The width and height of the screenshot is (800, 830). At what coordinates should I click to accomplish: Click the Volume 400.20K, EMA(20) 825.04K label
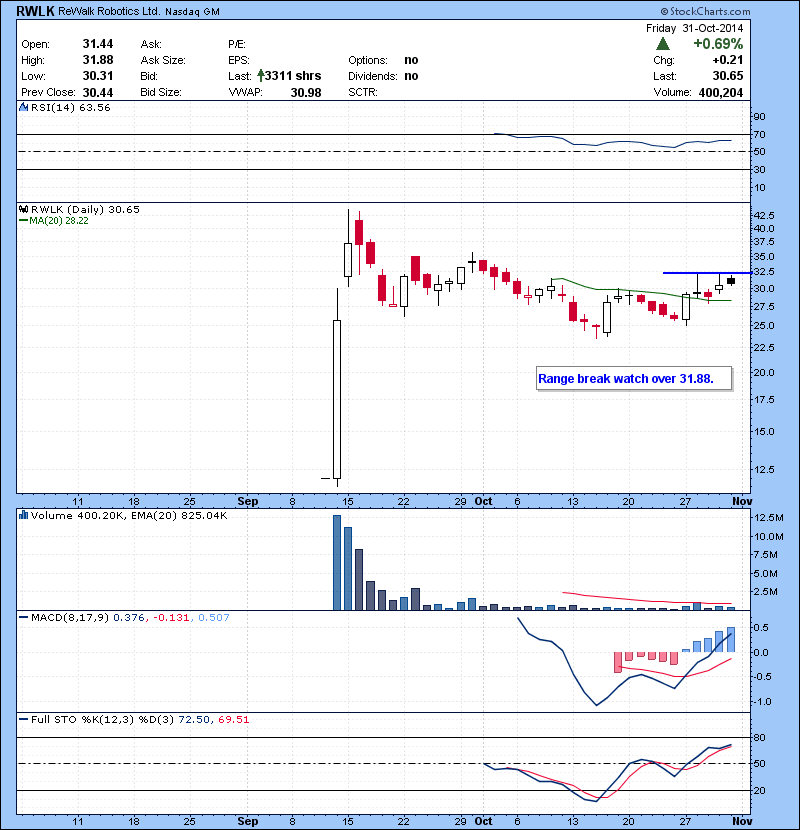click(129, 515)
